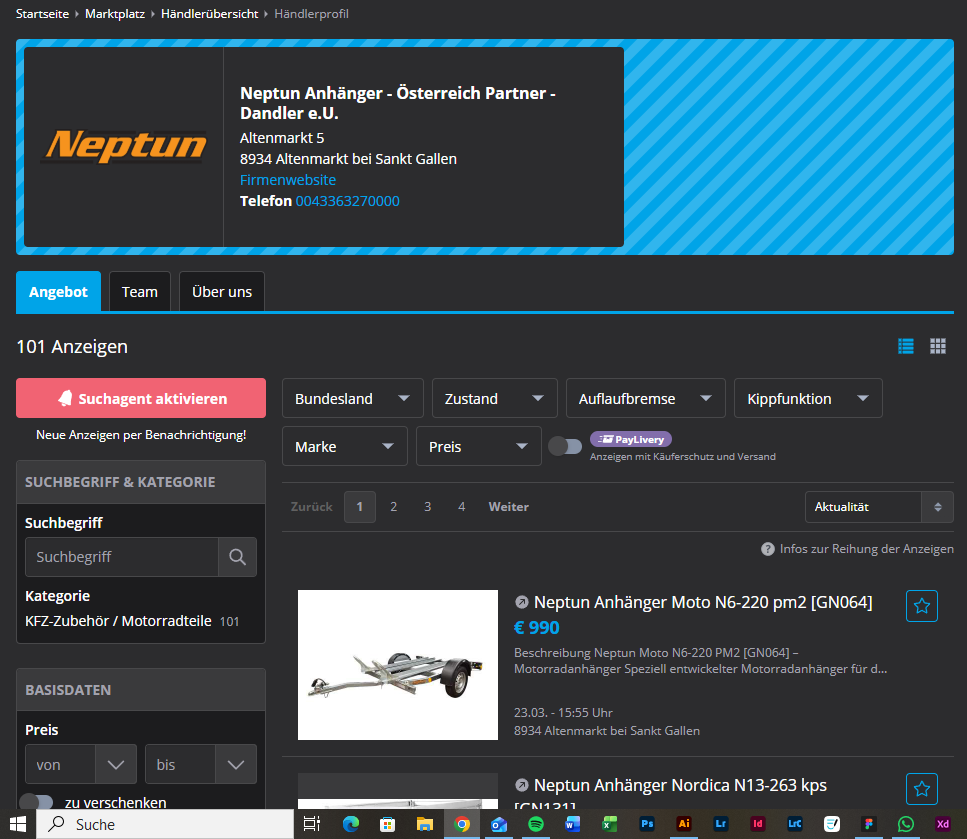Screen dimensions: 967x839
Task: Open the Kippfunktion filter dropdown
Action: 807,398
